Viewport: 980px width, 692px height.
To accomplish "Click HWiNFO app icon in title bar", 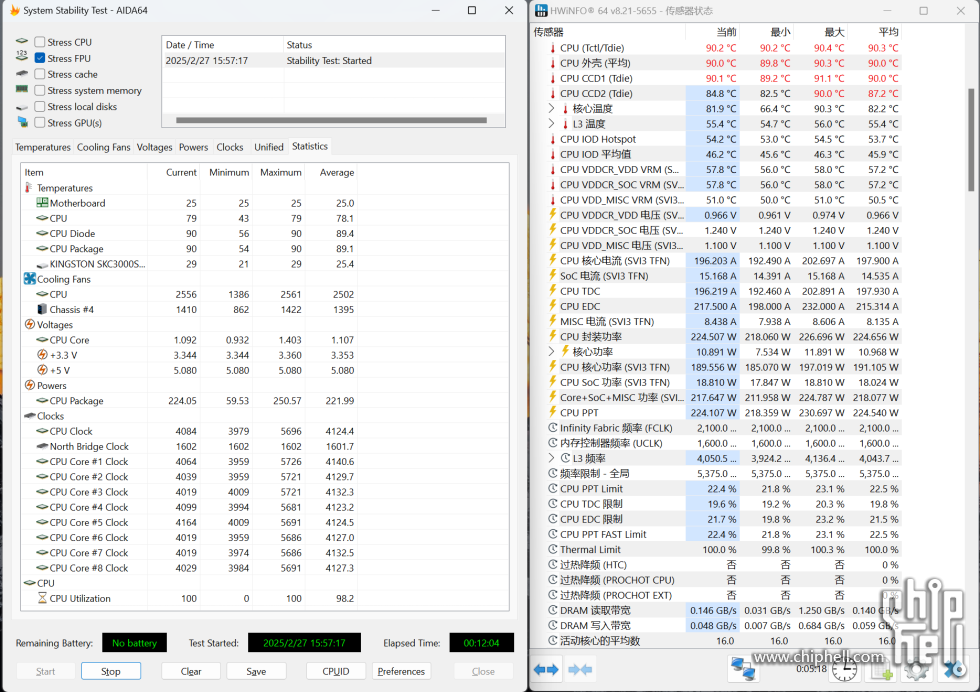I will [x=541, y=11].
